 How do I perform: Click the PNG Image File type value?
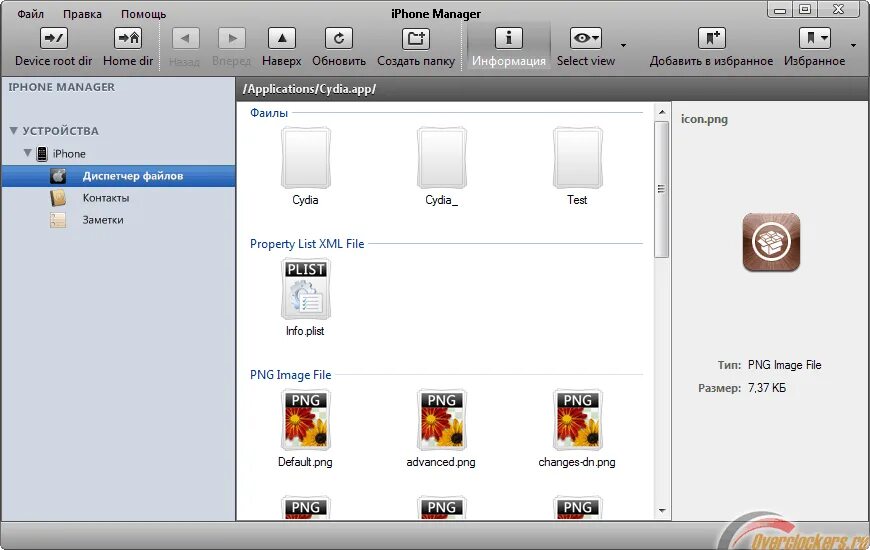click(x=785, y=365)
